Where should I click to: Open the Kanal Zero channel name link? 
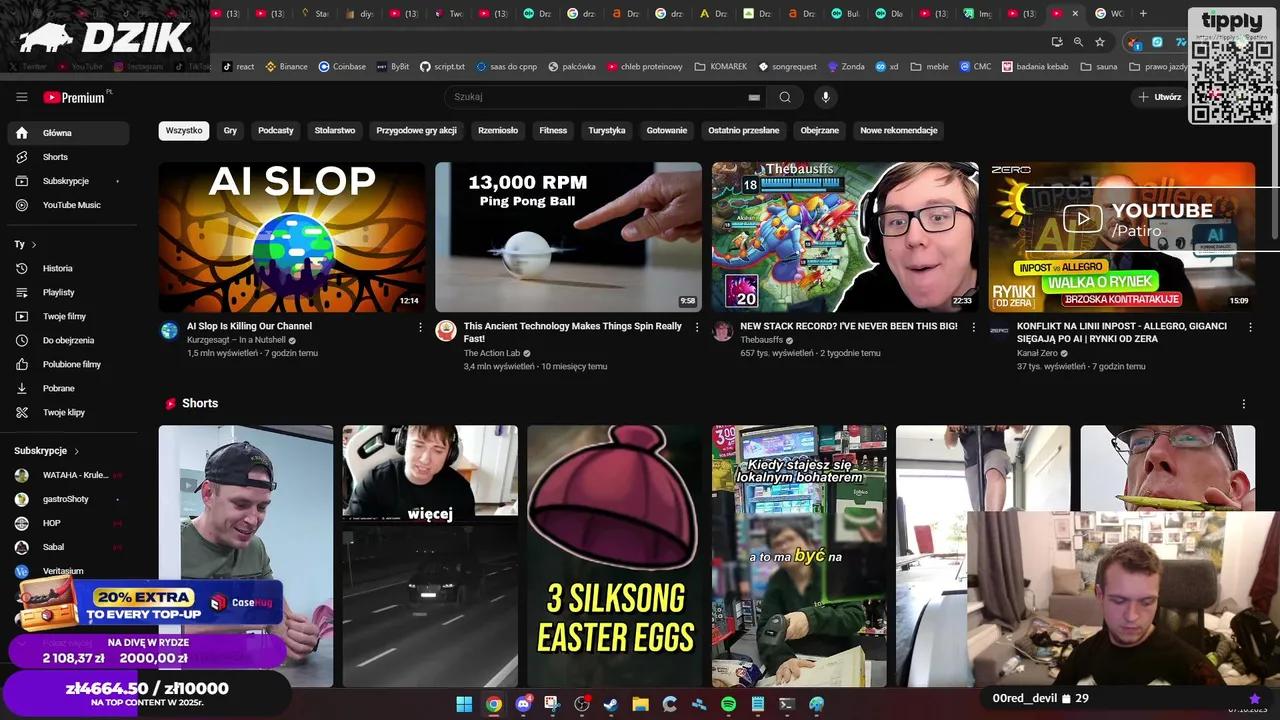pyautogui.click(x=1037, y=353)
